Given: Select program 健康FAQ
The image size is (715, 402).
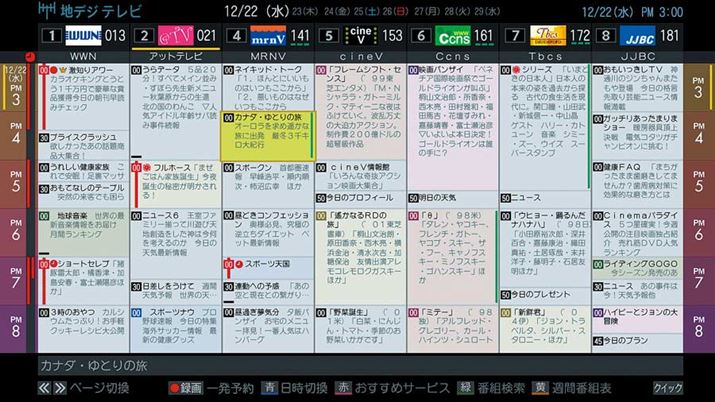Looking at the screenshot, I should point(637,184).
